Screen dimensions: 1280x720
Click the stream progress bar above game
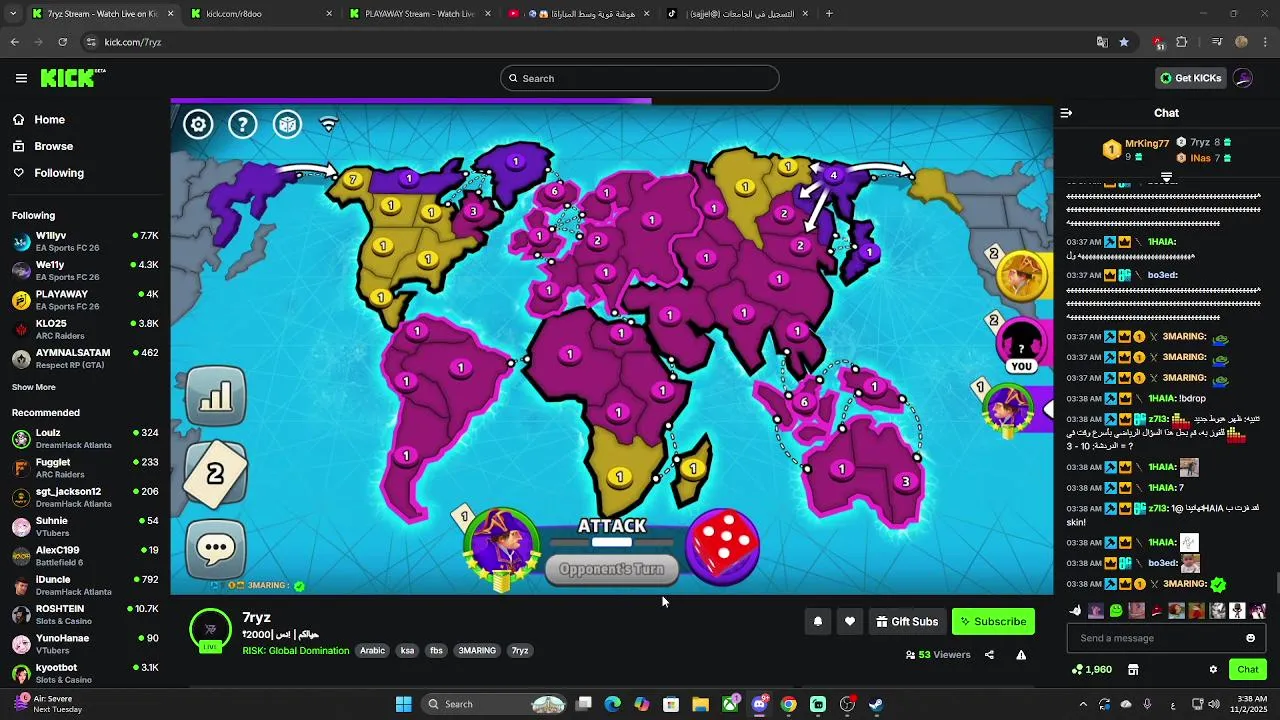[x=612, y=101]
